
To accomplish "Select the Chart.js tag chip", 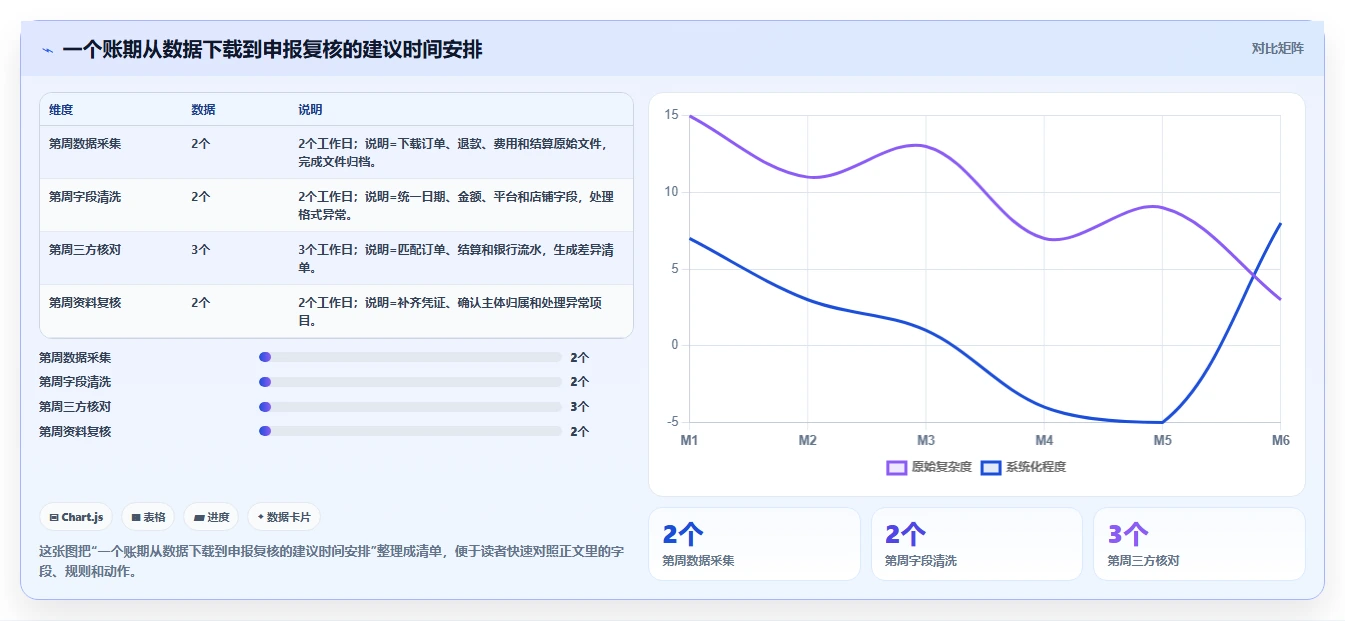I will 77,517.
